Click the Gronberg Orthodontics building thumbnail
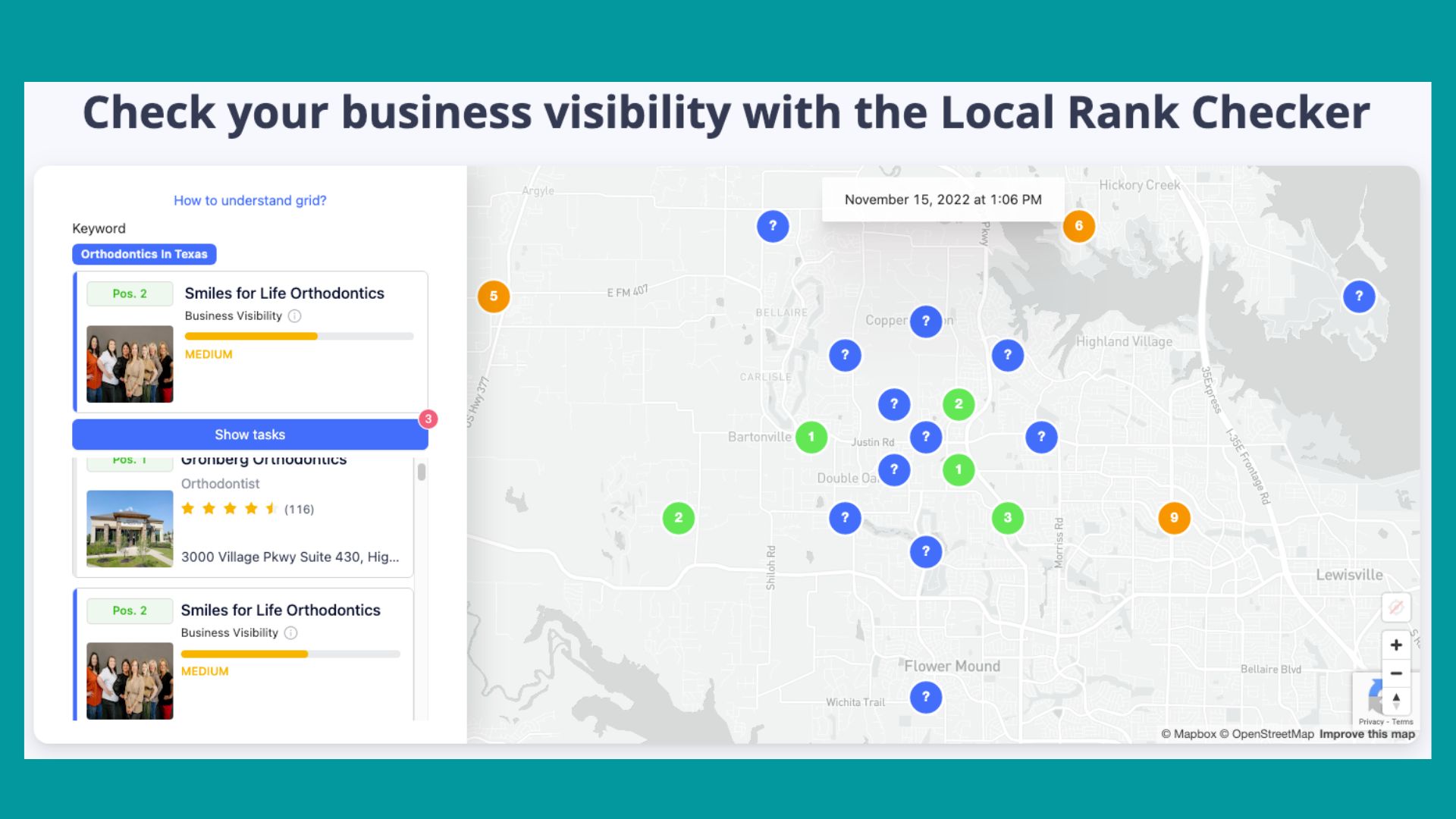This screenshot has width=1456, height=819. [x=130, y=529]
